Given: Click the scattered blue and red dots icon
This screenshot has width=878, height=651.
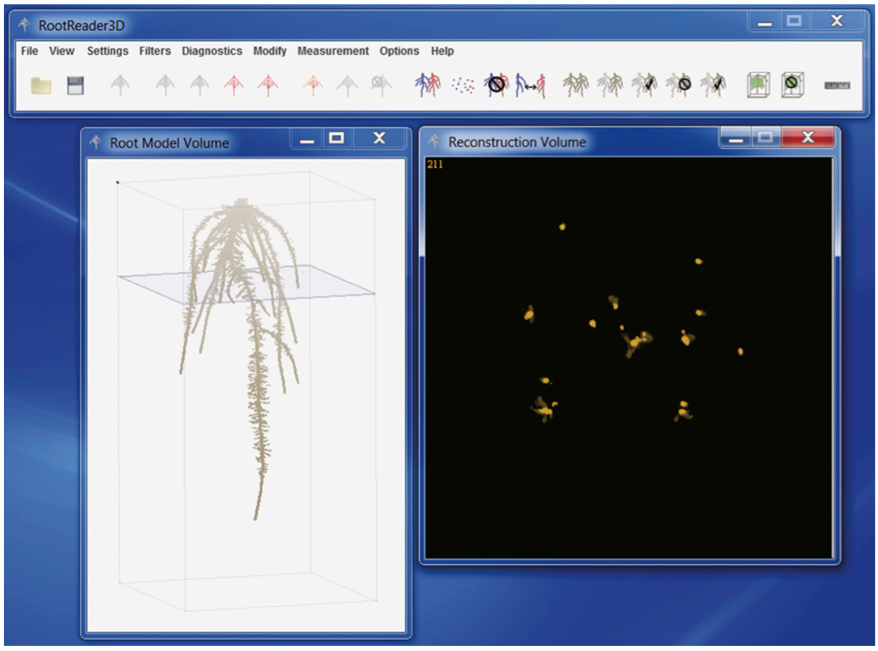Looking at the screenshot, I should click(463, 86).
